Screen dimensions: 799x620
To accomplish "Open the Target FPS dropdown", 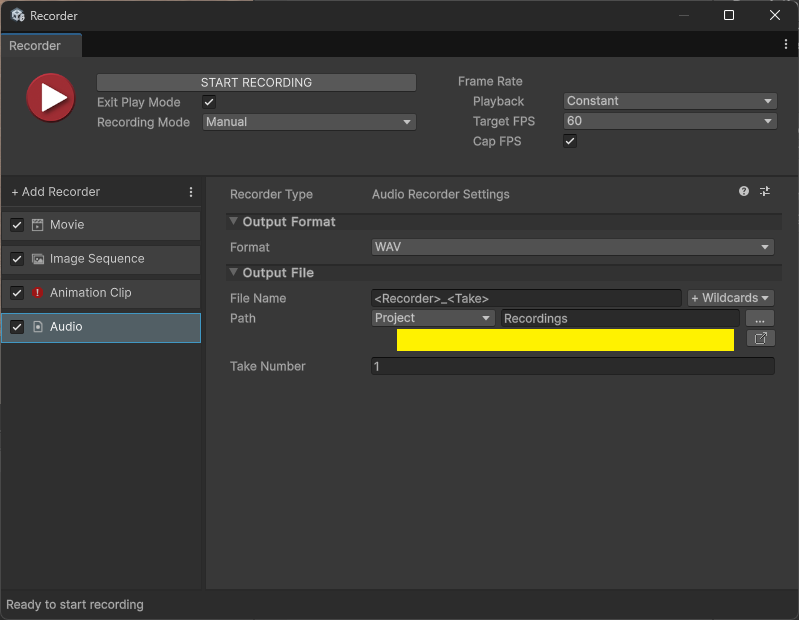I will (669, 121).
